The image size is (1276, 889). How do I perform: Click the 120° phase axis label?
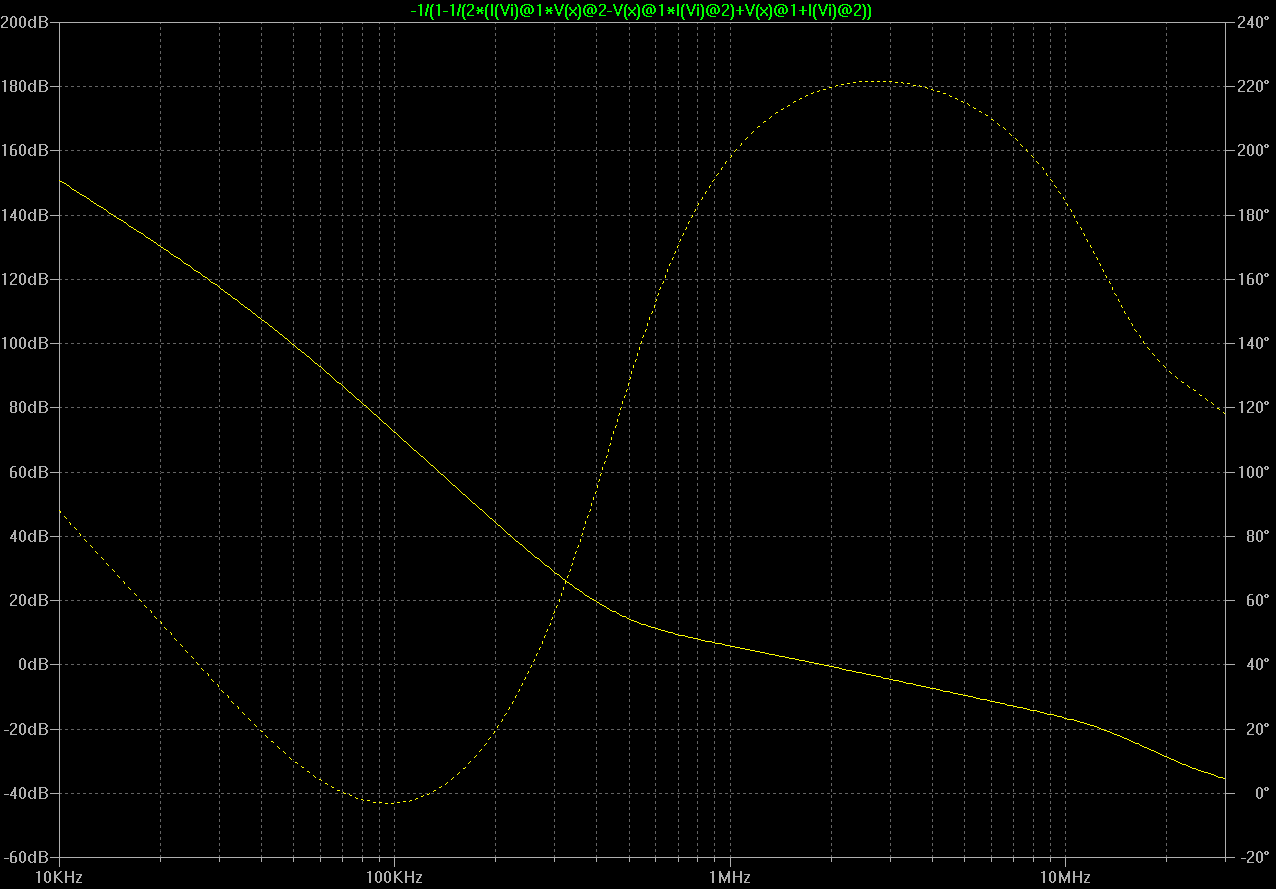tap(1252, 408)
